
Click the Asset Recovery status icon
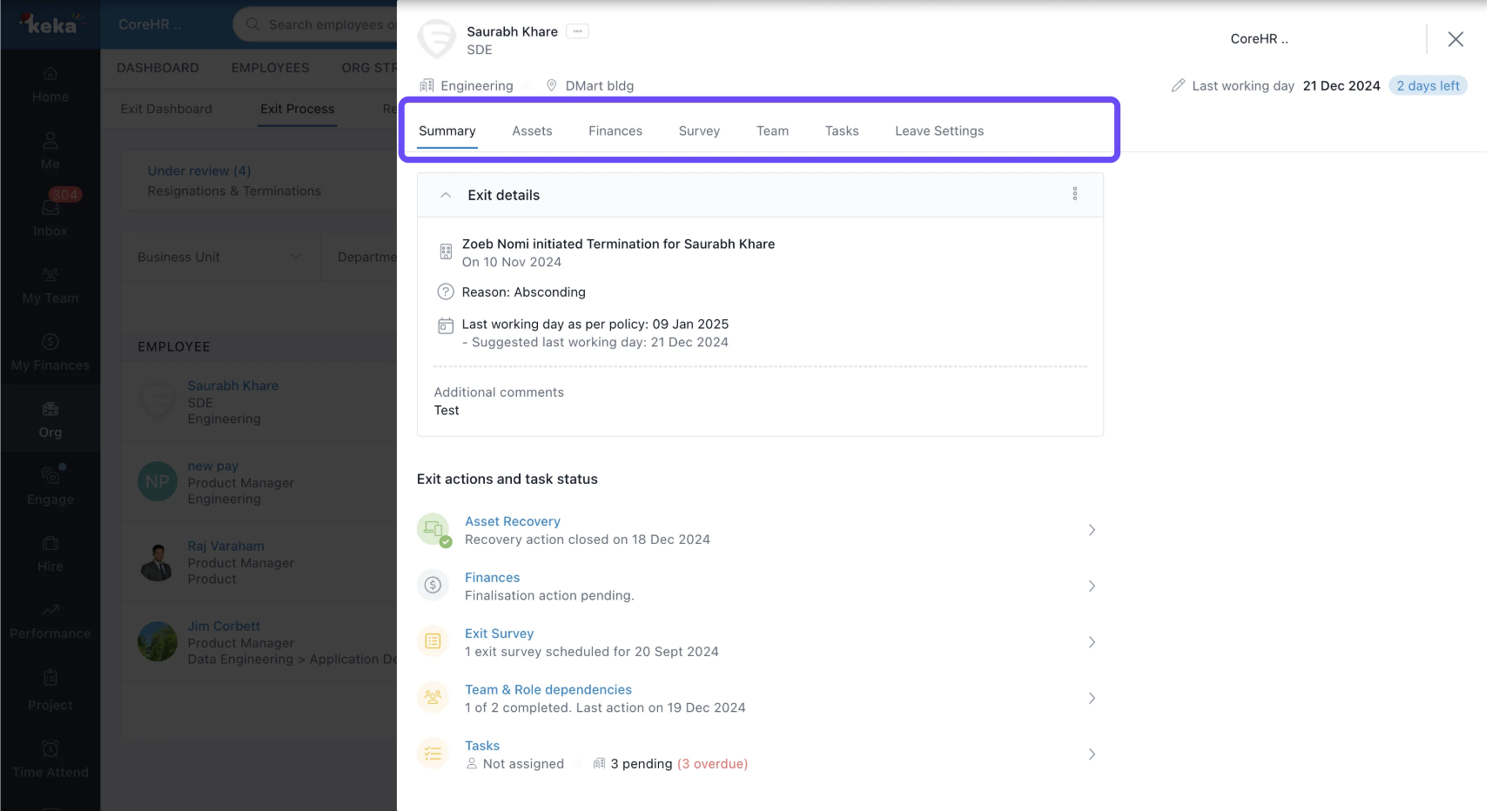(433, 530)
